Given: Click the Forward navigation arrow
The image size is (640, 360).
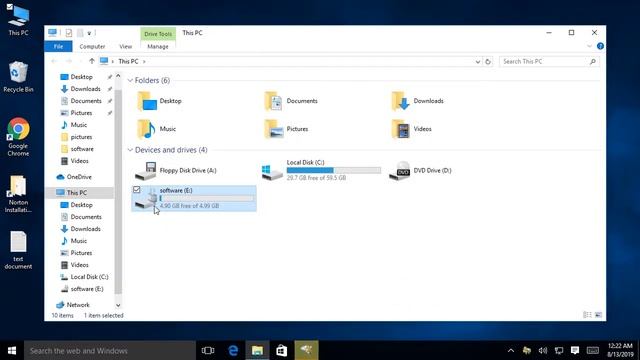Looking at the screenshot, I should point(69,61).
